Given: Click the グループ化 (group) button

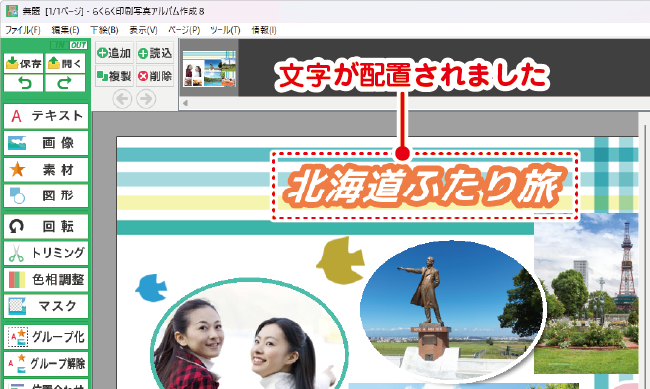Looking at the screenshot, I should pos(46,337).
